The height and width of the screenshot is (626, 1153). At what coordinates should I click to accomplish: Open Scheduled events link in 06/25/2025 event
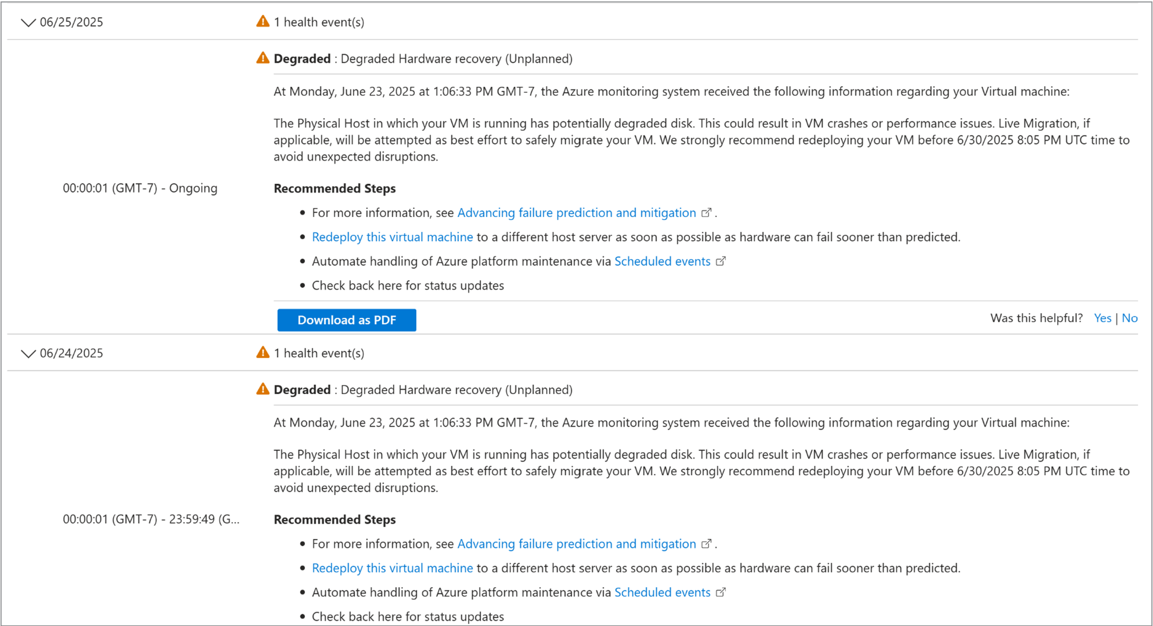(x=662, y=261)
